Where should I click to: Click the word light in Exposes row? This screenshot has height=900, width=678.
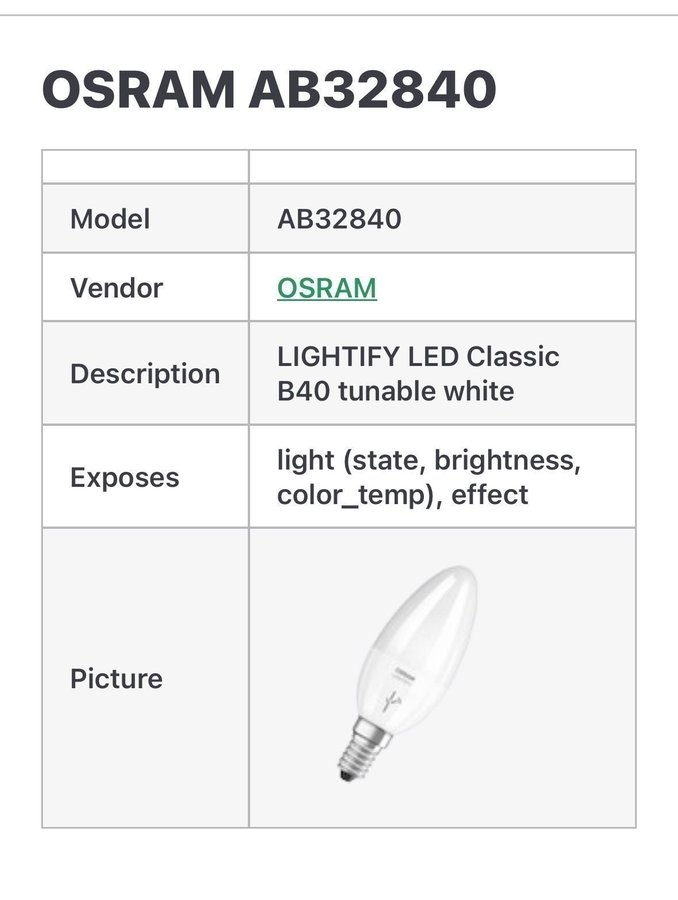tap(303, 461)
